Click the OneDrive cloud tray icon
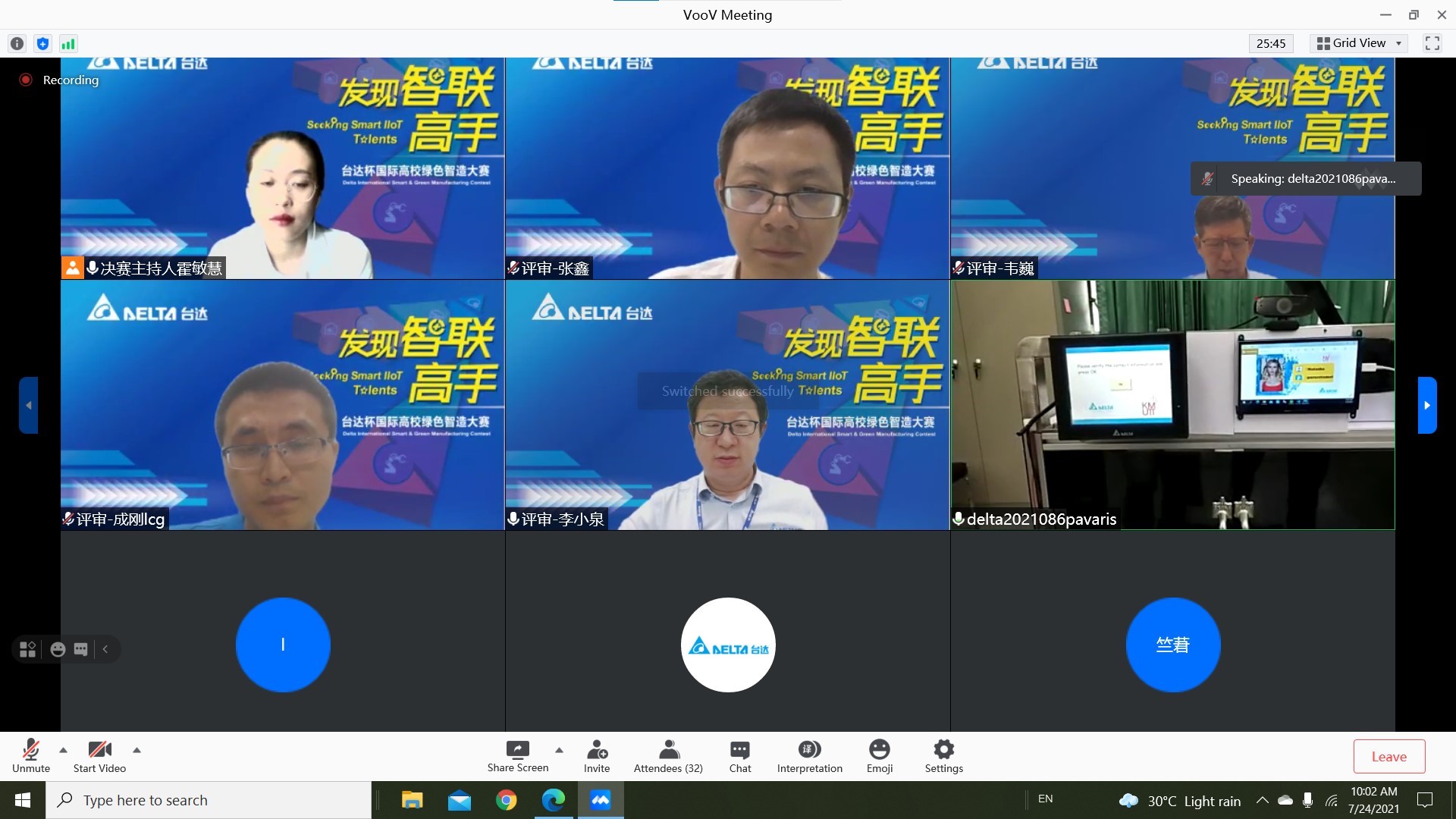The height and width of the screenshot is (819, 1456). click(x=1285, y=800)
